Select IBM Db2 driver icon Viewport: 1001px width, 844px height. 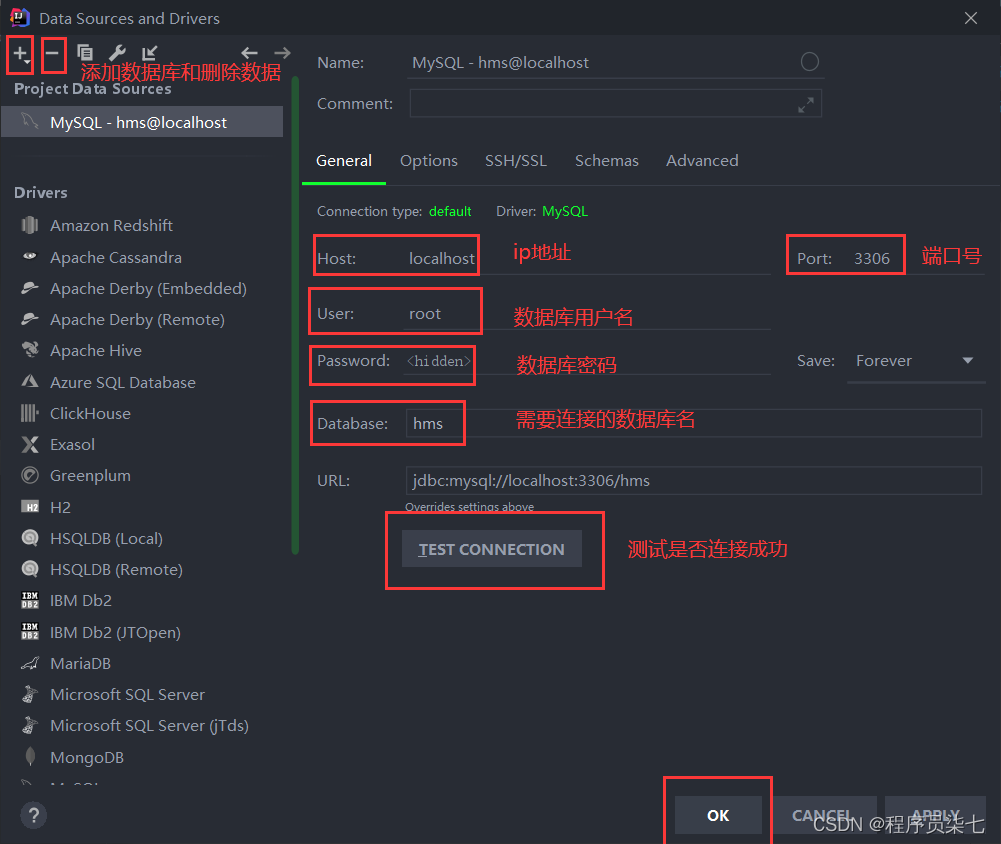coord(30,600)
